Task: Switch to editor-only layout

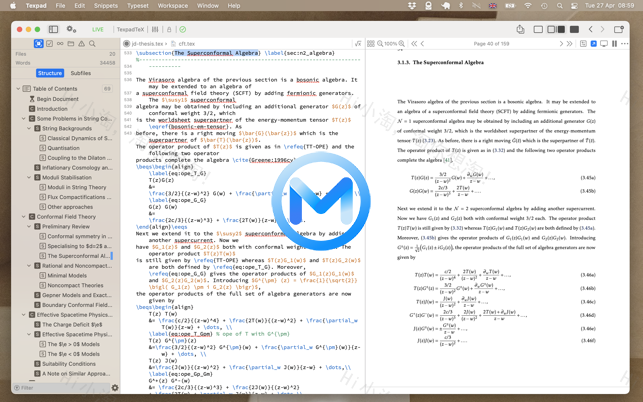Action: point(538,30)
